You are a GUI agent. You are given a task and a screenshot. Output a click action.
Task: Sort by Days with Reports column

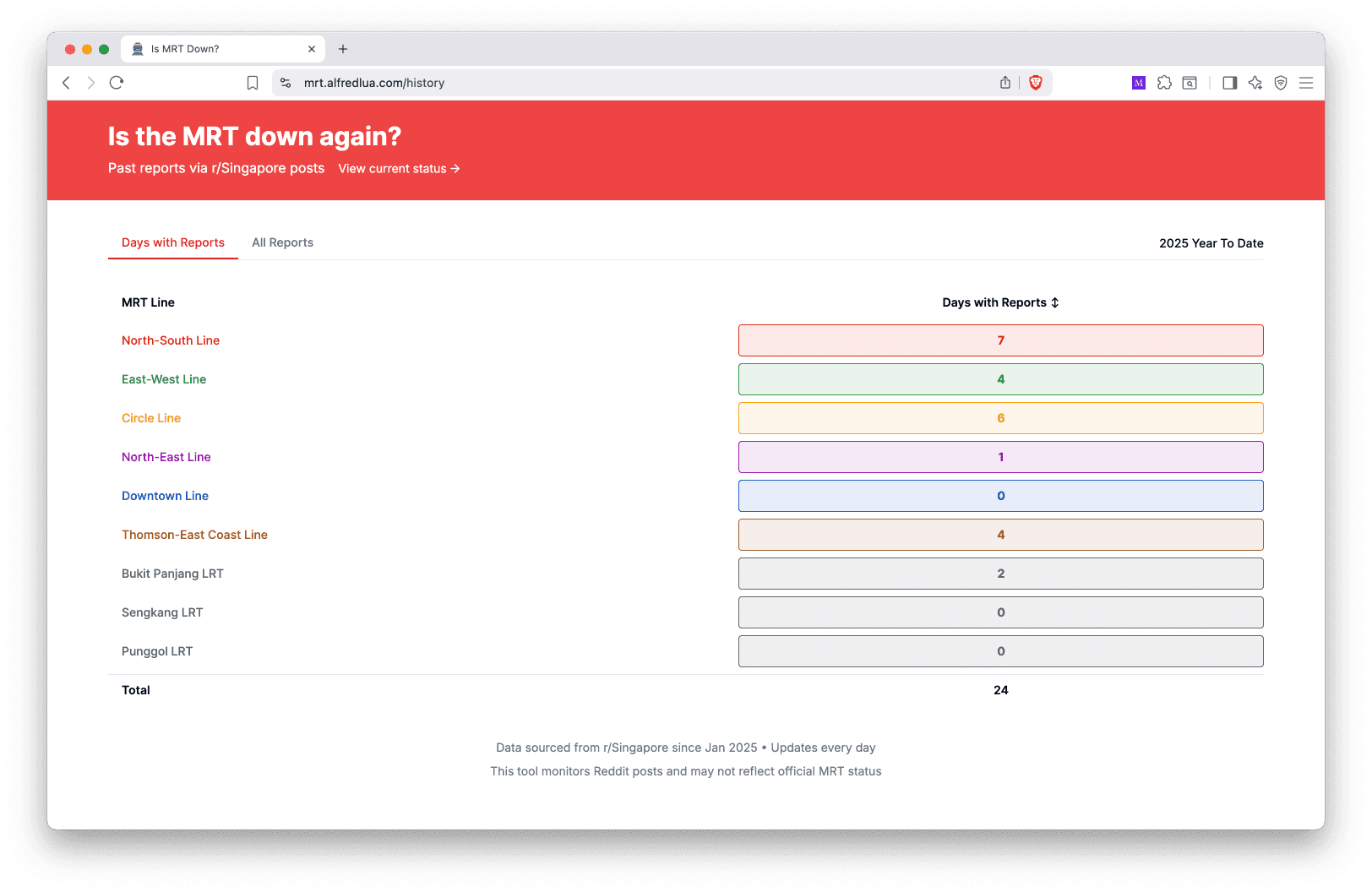[x=1000, y=302]
